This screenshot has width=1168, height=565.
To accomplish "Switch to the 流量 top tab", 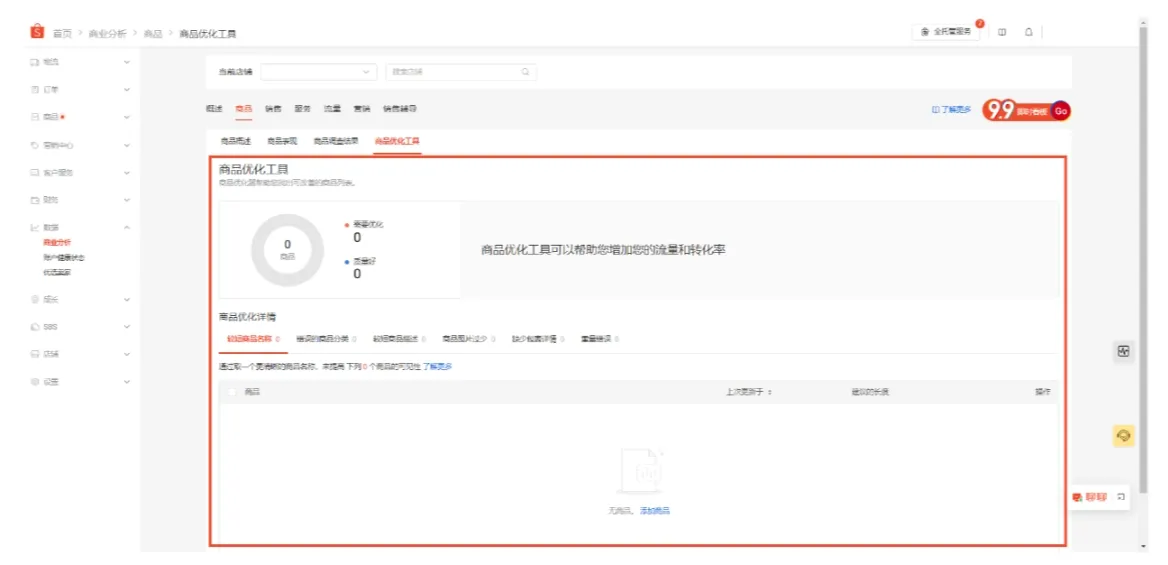I will (x=332, y=109).
